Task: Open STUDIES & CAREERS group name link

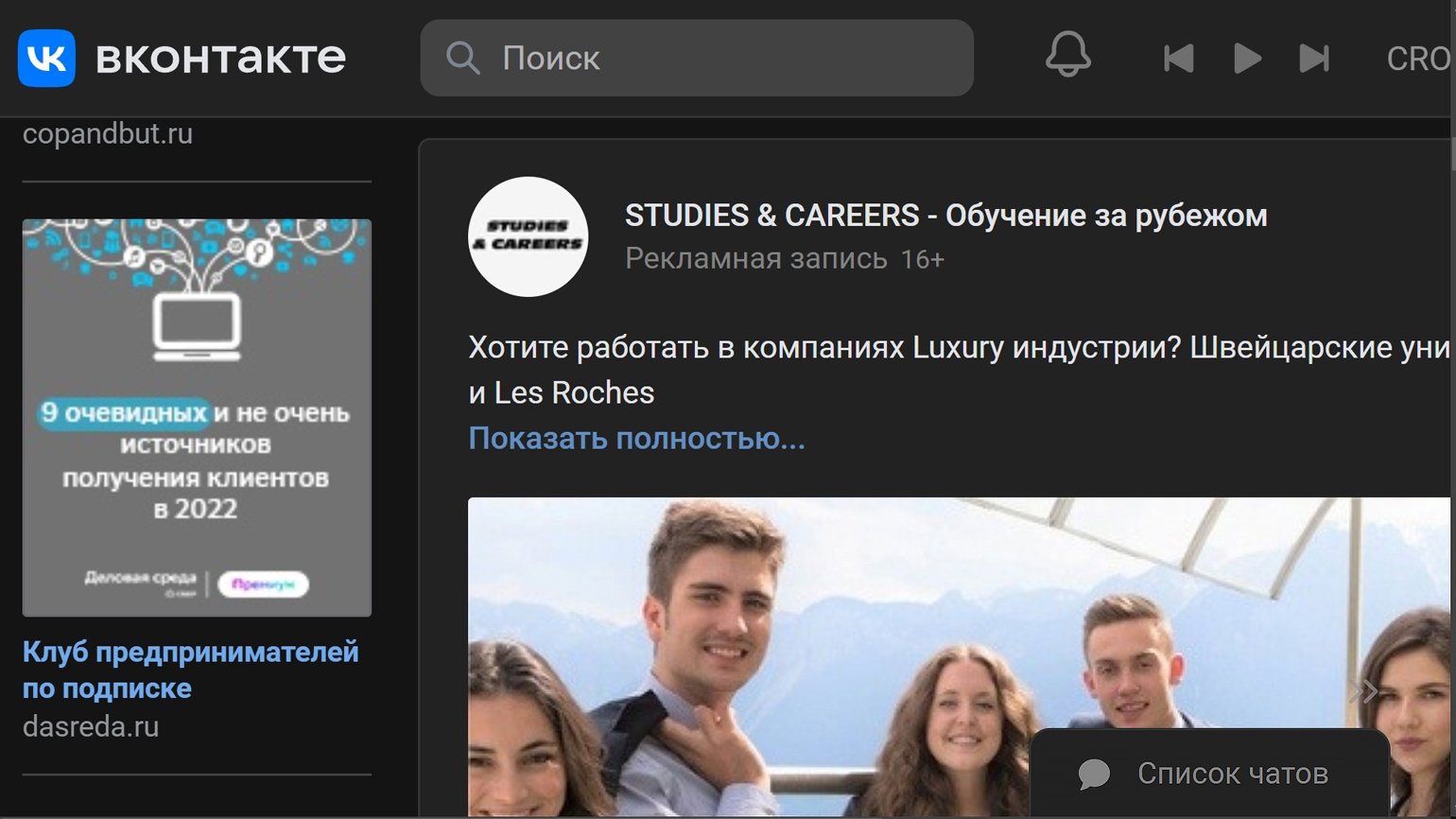Action: point(945,216)
